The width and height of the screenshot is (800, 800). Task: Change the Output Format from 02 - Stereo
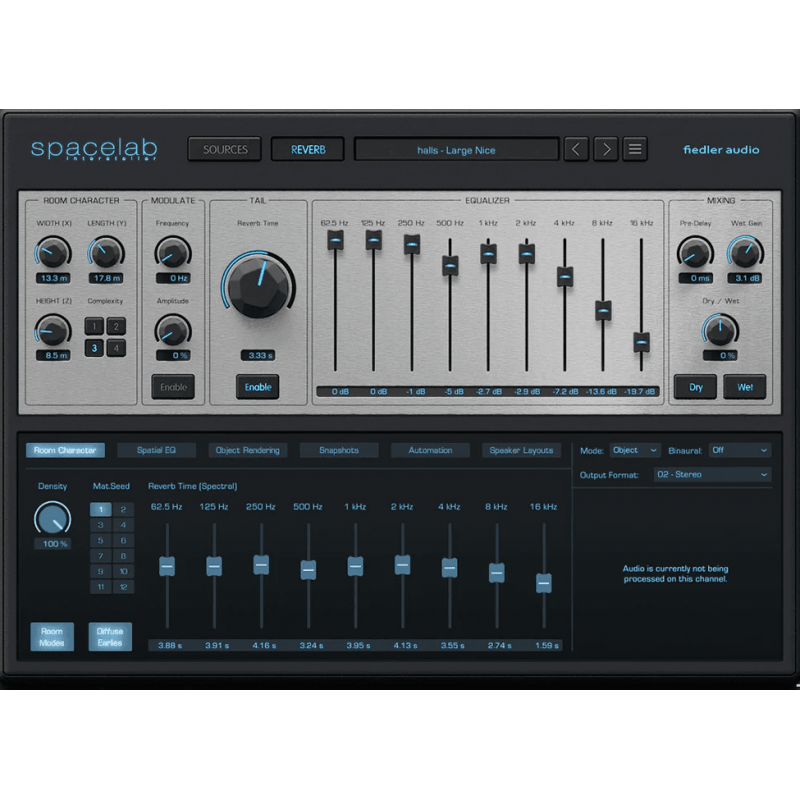pyautogui.click(x=712, y=474)
